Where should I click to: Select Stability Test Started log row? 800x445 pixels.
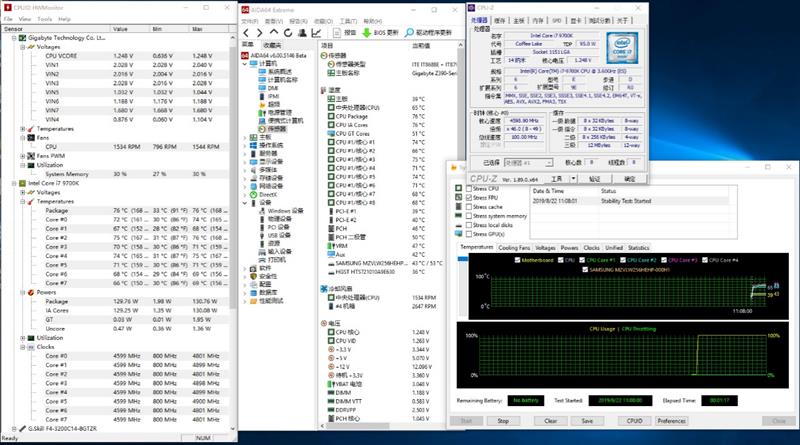(x=633, y=201)
